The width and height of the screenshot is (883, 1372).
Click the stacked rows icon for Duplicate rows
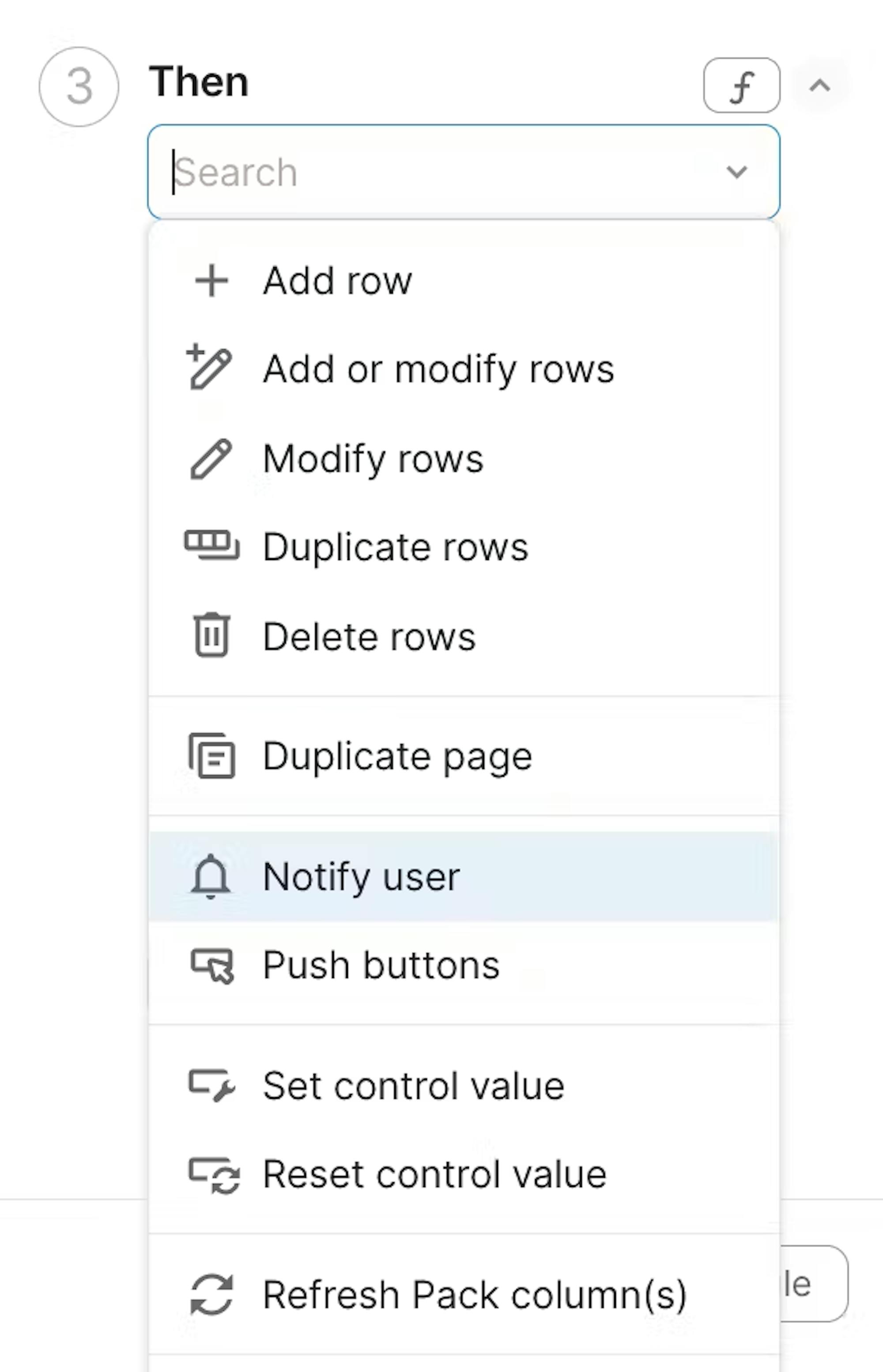(211, 545)
